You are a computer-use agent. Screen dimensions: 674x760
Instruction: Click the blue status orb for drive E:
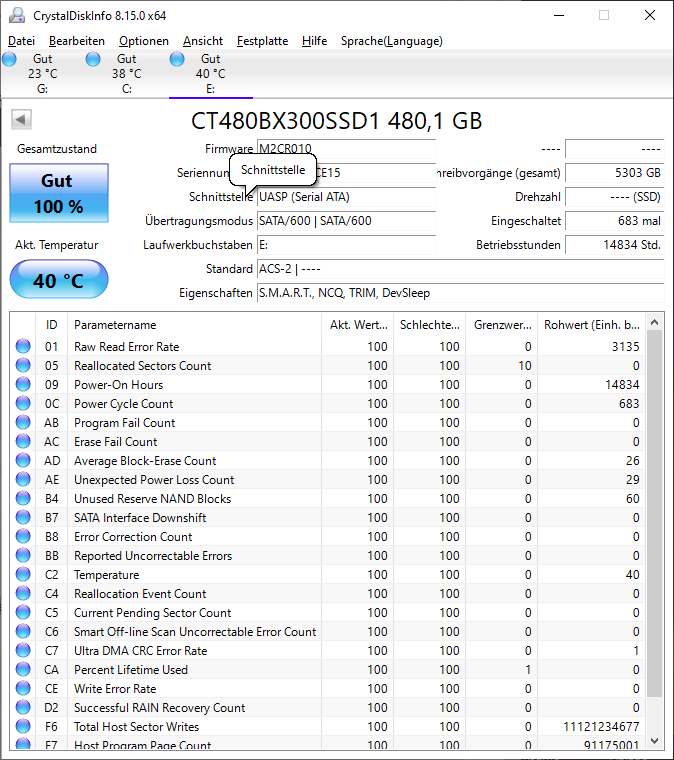(177, 59)
